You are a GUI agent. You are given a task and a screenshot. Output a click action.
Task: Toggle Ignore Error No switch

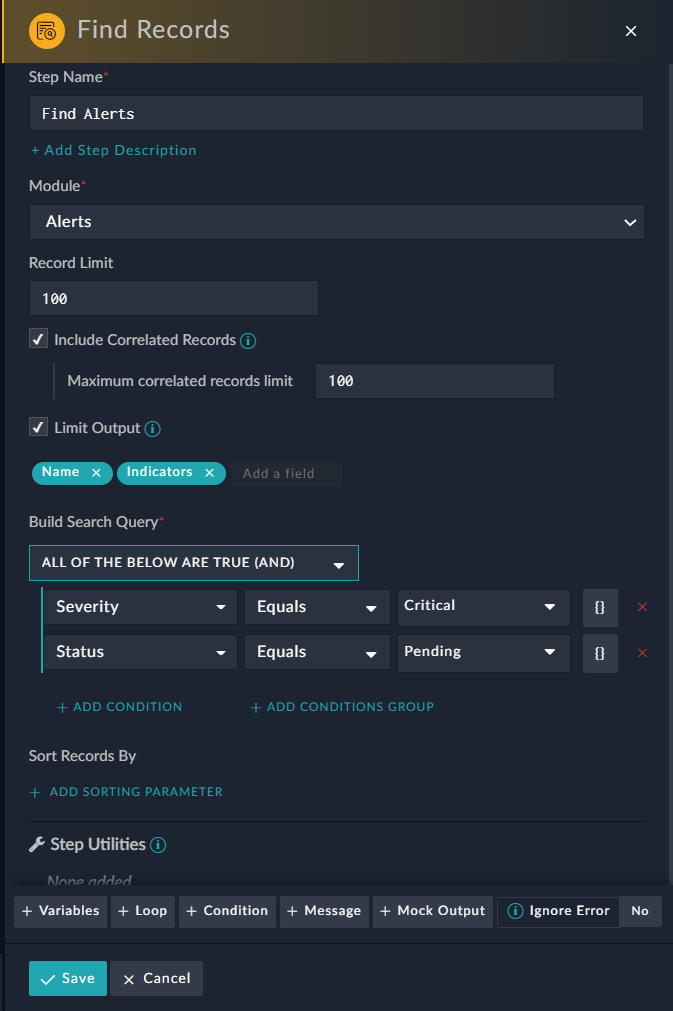(x=640, y=911)
